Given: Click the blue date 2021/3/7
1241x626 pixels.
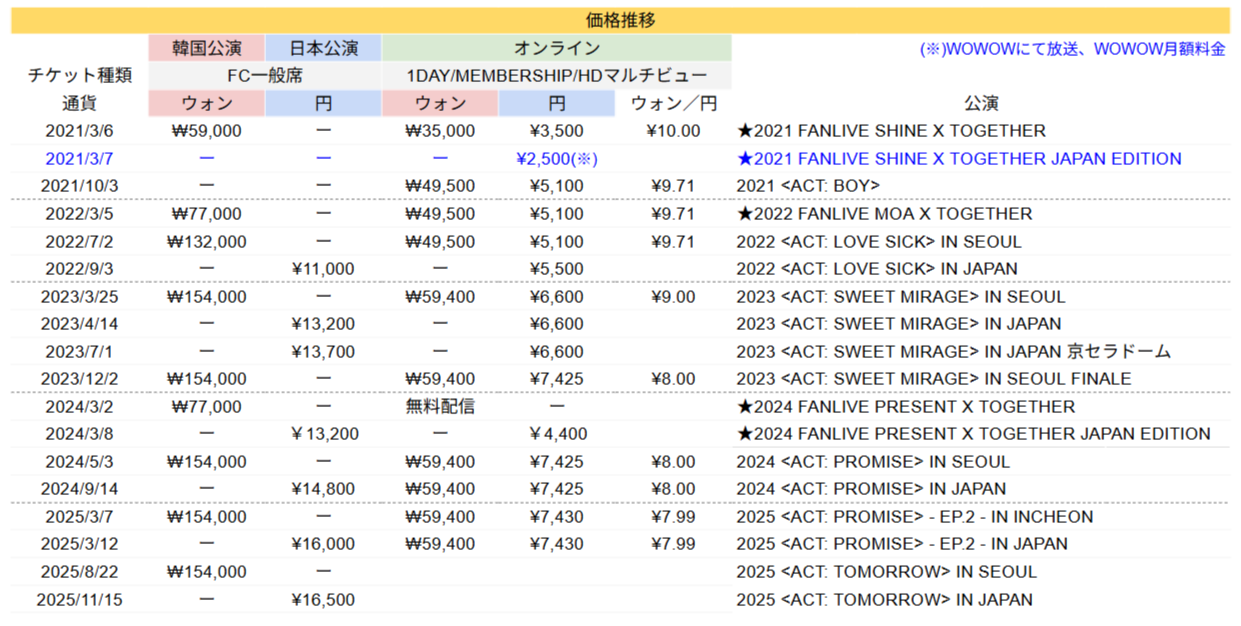Looking at the screenshot, I should tap(80, 158).
